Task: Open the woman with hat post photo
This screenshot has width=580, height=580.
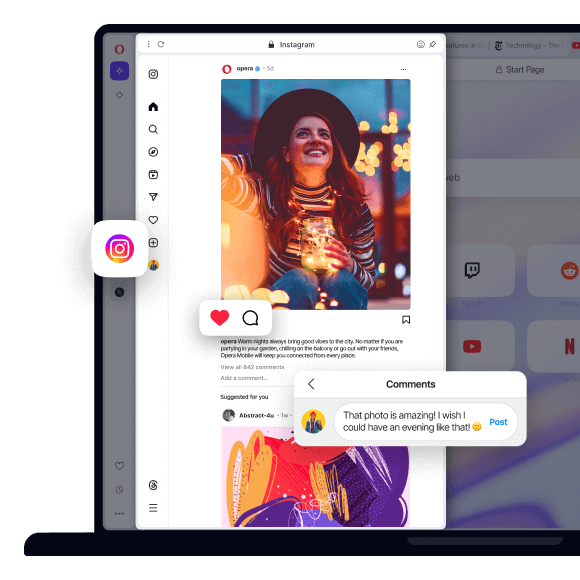Action: 316,194
